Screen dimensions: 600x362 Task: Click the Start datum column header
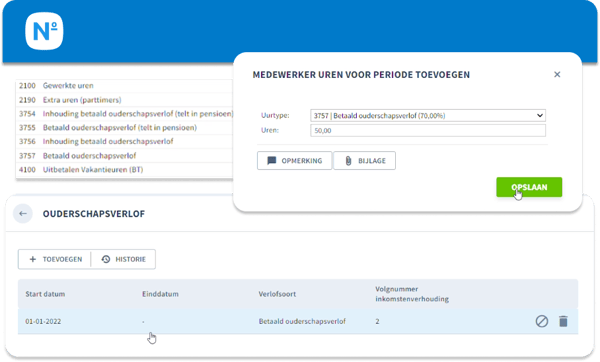click(x=45, y=294)
